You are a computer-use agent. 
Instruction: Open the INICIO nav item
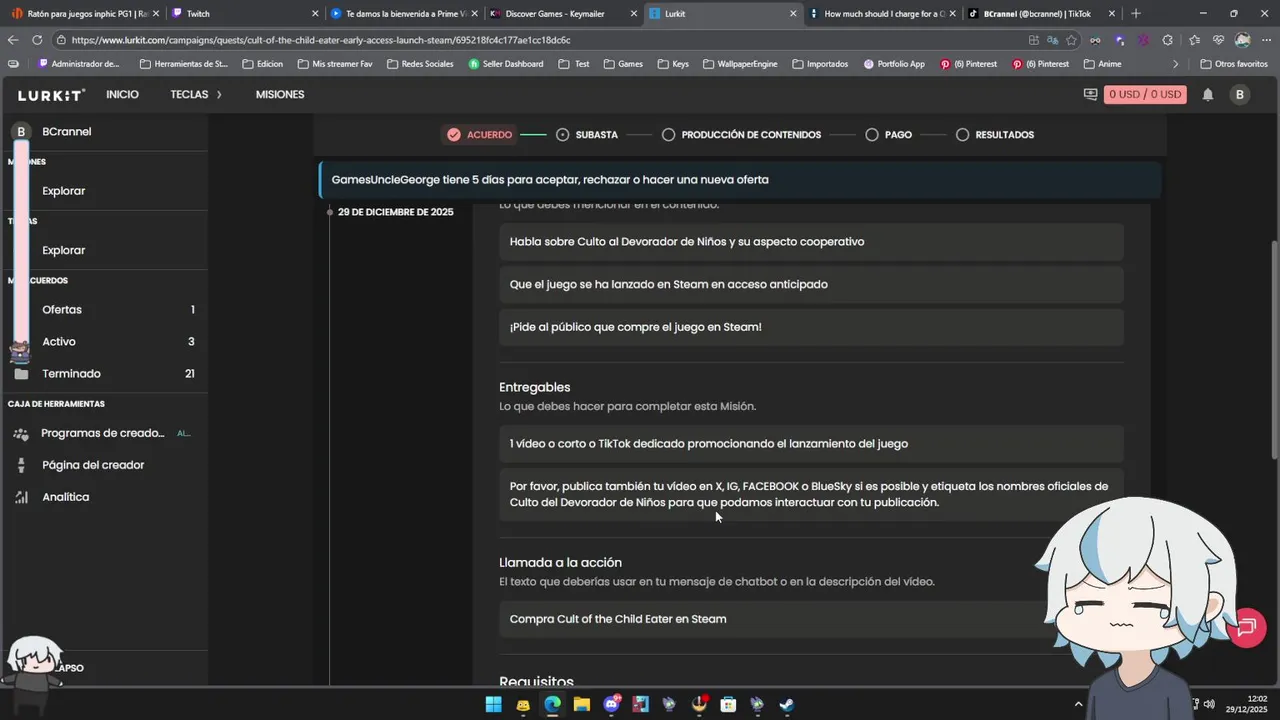(122, 95)
